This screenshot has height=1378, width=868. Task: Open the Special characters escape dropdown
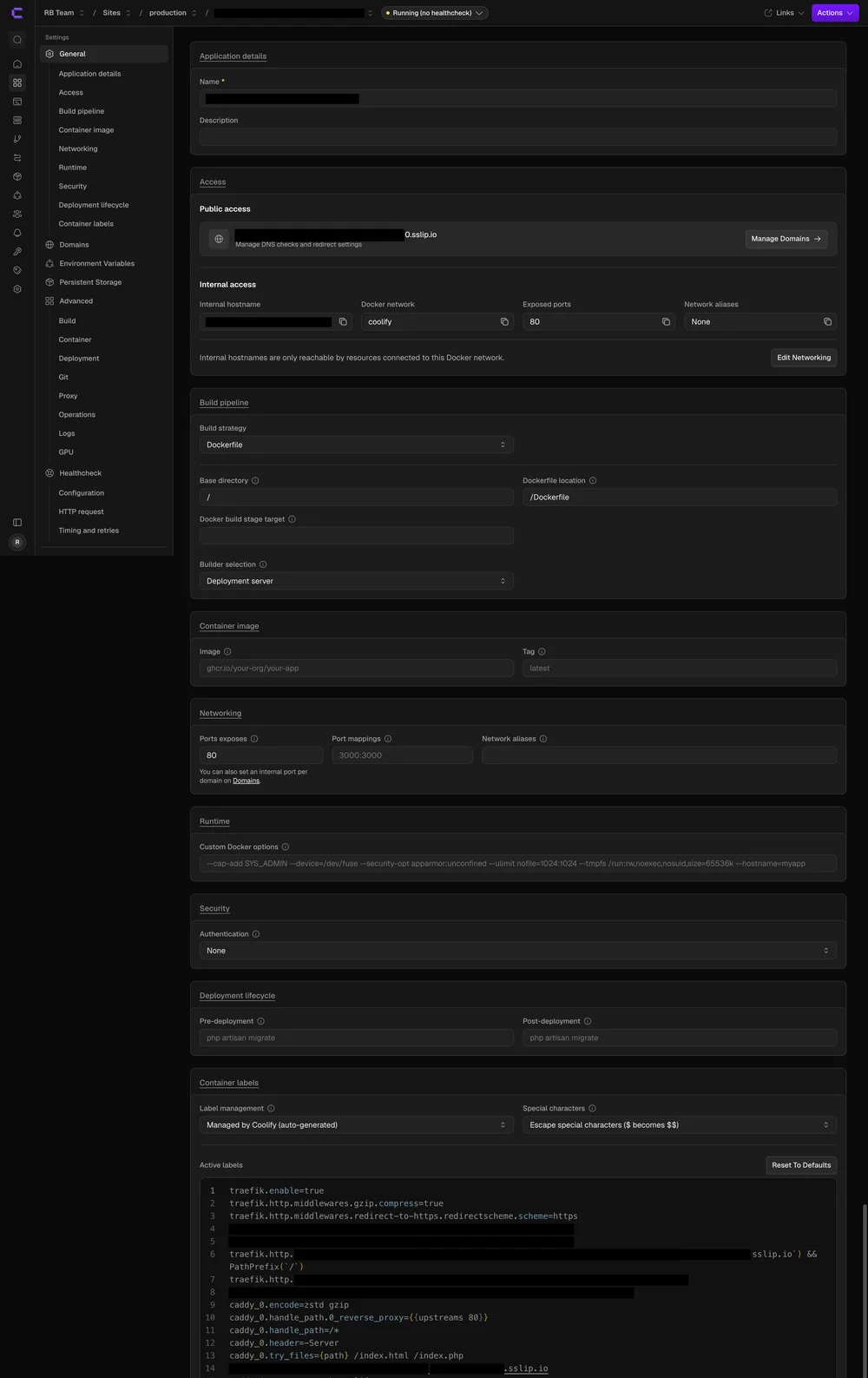point(680,1125)
